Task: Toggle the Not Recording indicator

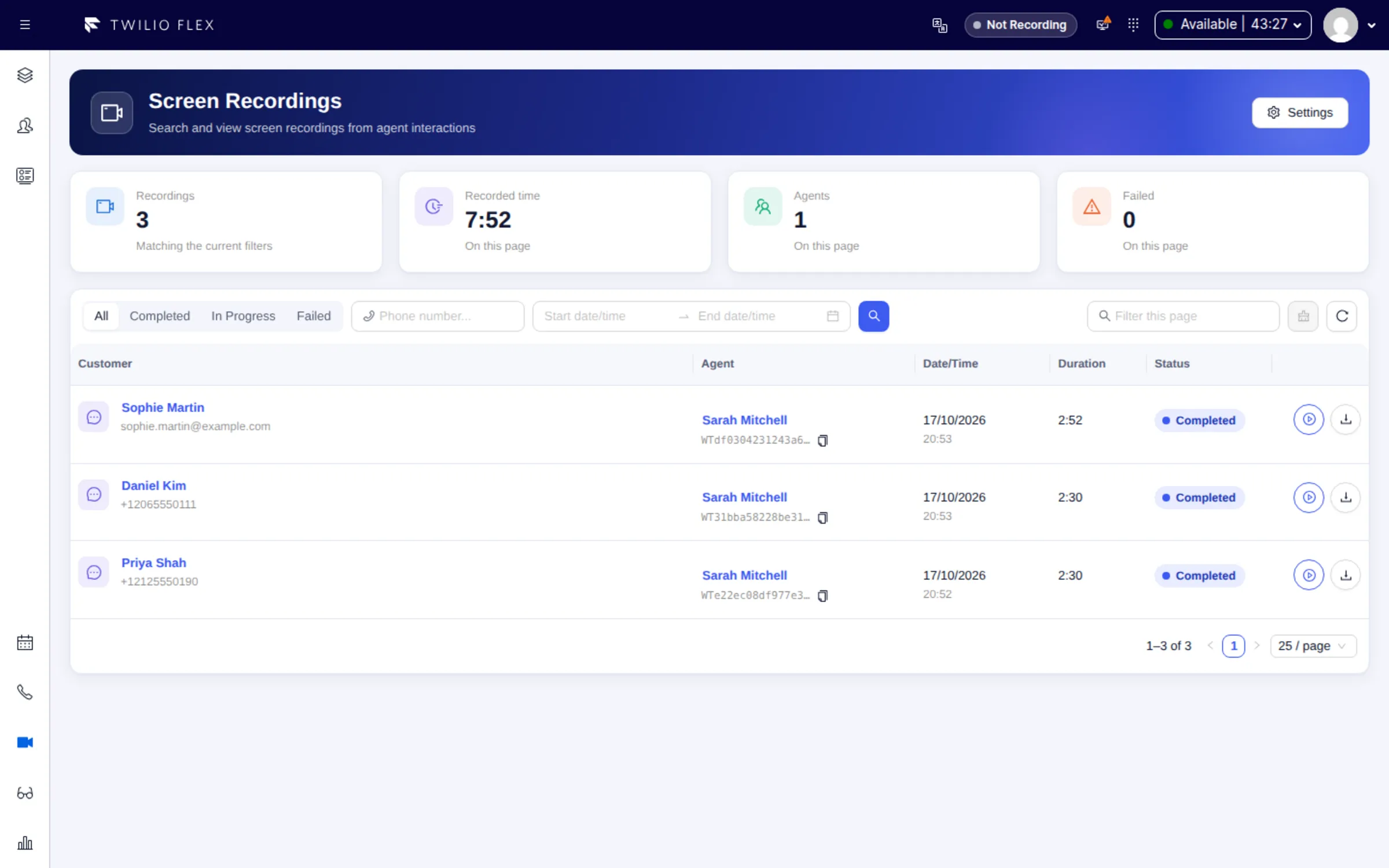Action: [1020, 25]
